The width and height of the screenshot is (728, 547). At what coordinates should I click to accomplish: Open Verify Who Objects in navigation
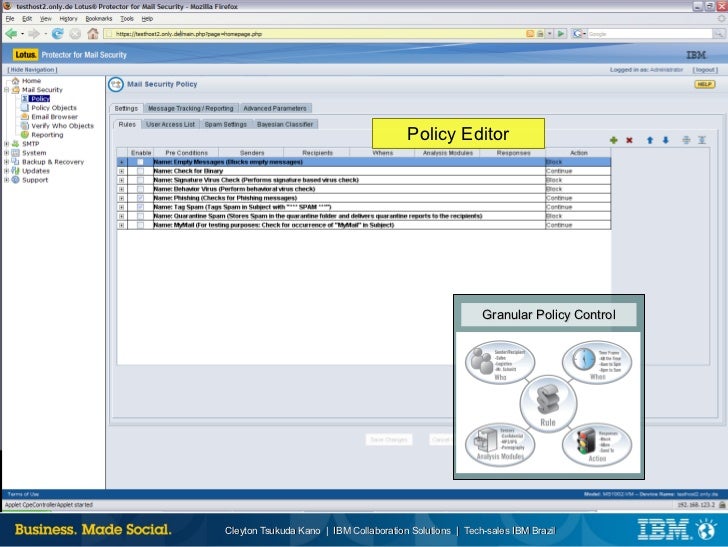(x=62, y=125)
